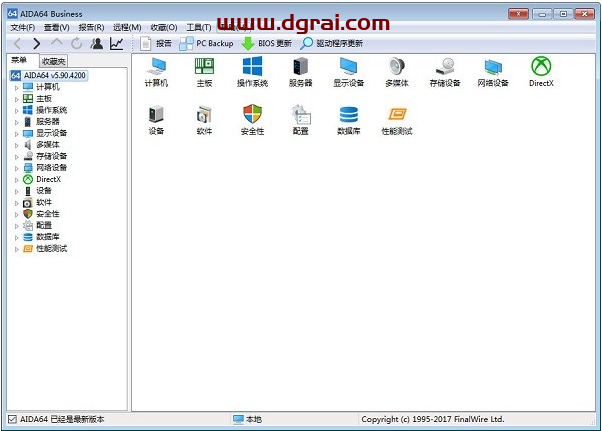Open the 安全性 shield icon in main panel
The width and height of the screenshot is (602, 431).
pyautogui.click(x=252, y=120)
